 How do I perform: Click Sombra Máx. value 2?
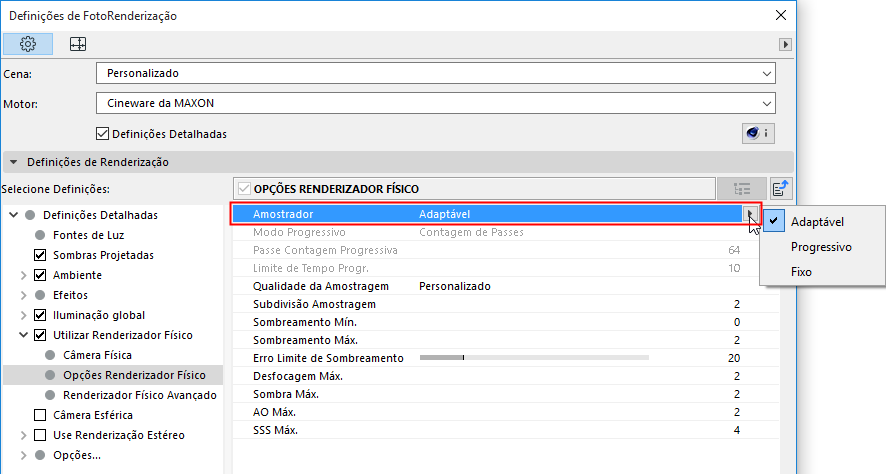[x=737, y=394]
